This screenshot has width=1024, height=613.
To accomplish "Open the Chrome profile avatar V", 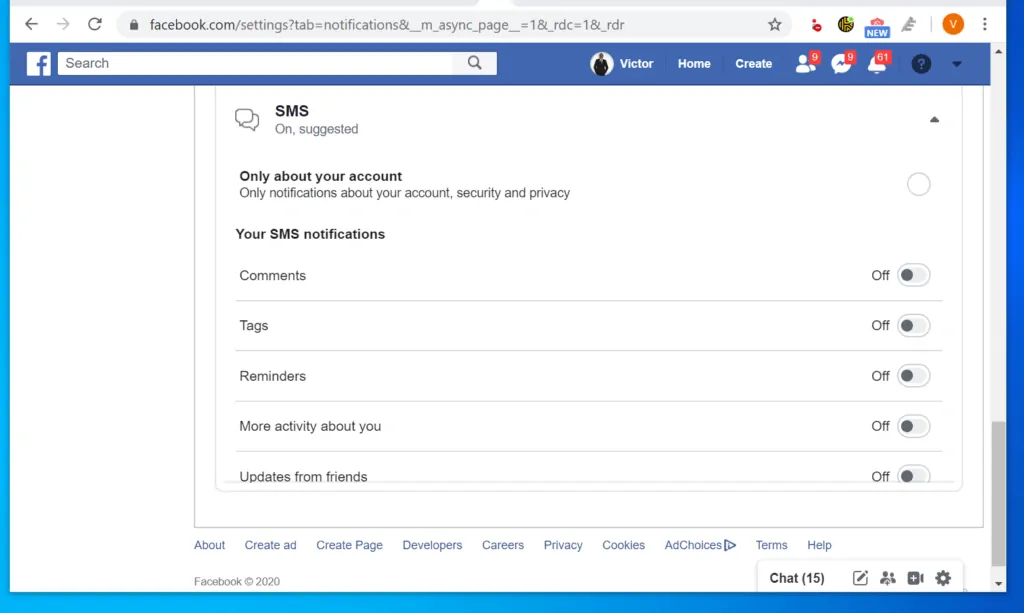I will click(953, 25).
